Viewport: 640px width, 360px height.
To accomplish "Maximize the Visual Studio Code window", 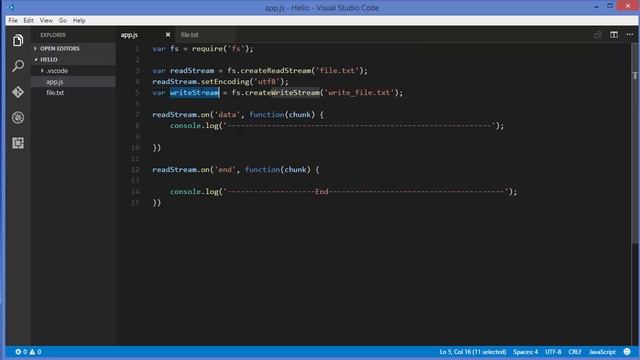I will tap(610, 6).
